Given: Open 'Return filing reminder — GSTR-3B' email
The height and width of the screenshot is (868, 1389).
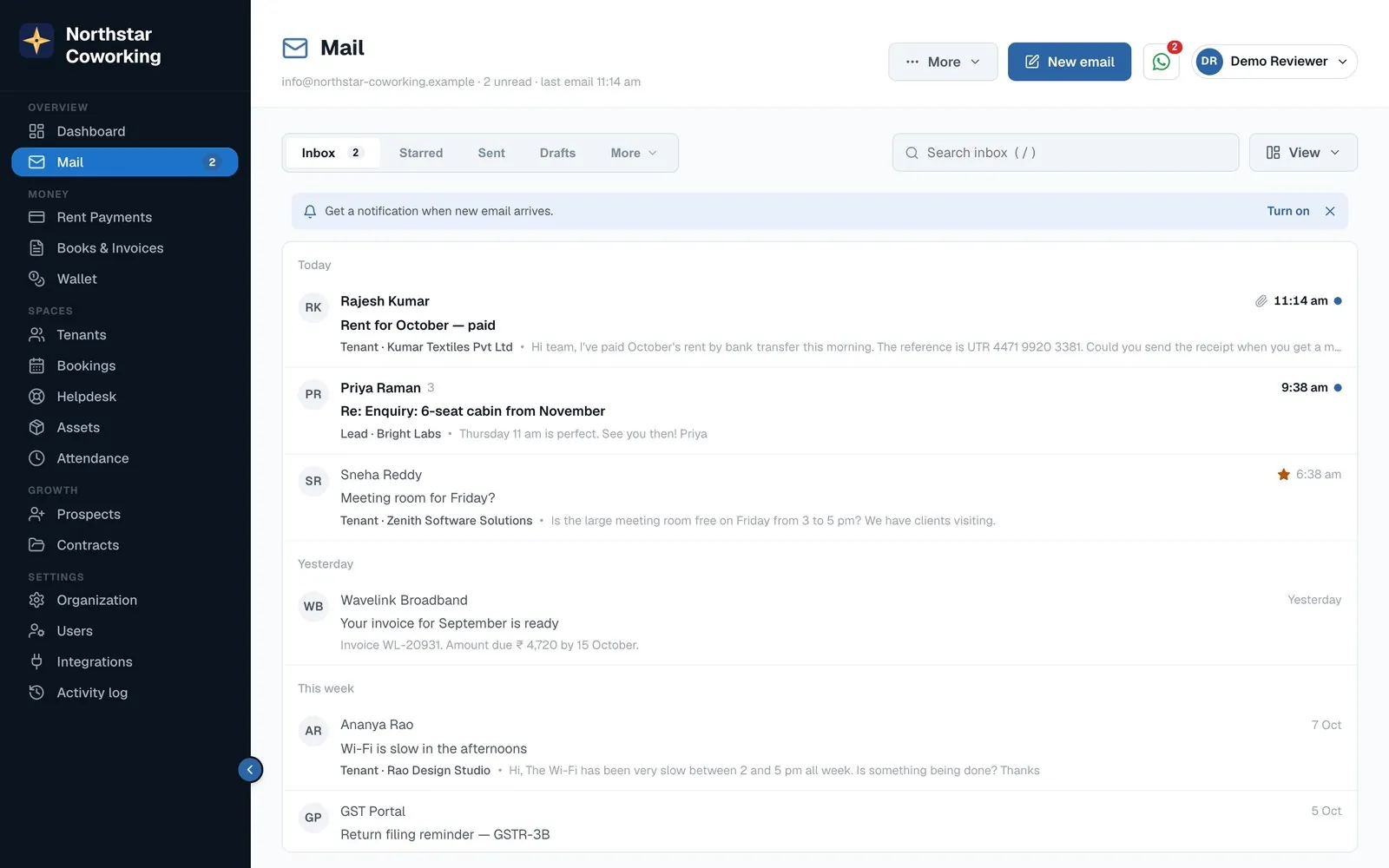Looking at the screenshot, I should click(x=820, y=822).
